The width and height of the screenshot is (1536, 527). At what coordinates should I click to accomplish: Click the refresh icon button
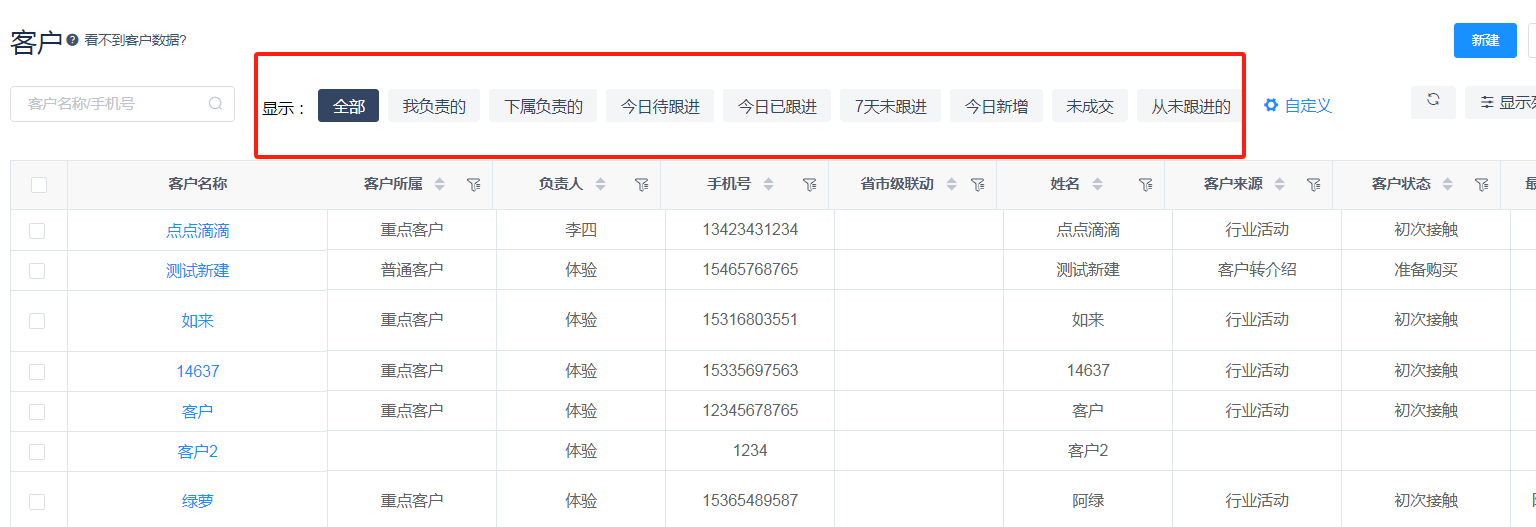[x=1433, y=100]
